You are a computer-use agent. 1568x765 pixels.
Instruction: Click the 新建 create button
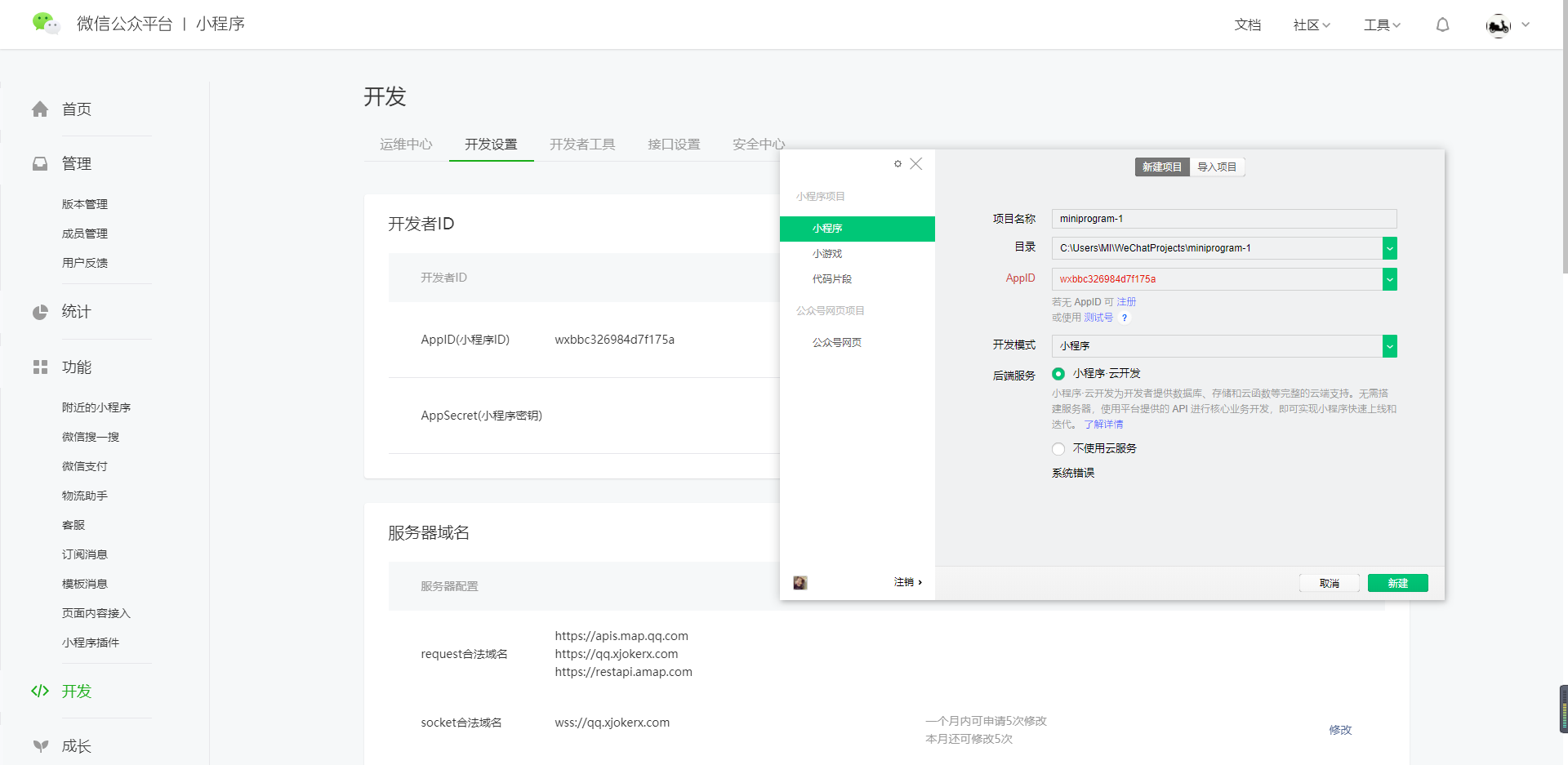click(x=1397, y=583)
